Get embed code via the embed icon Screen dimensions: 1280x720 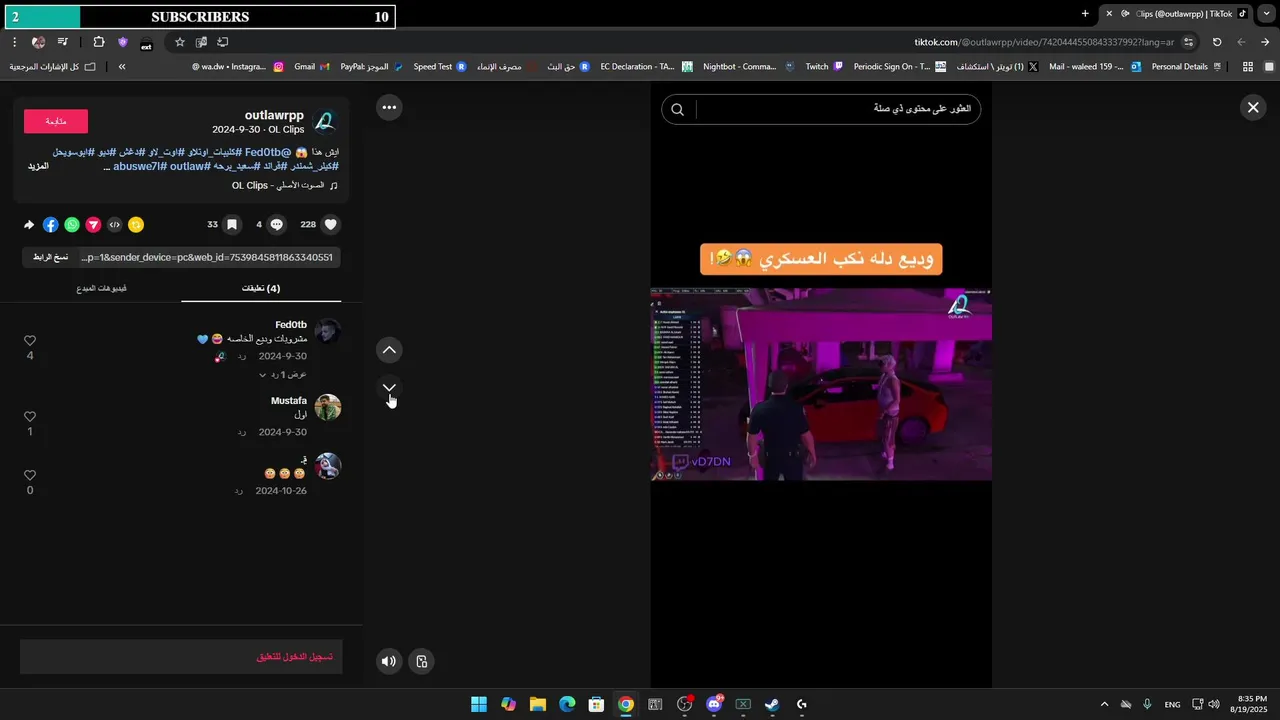114,225
